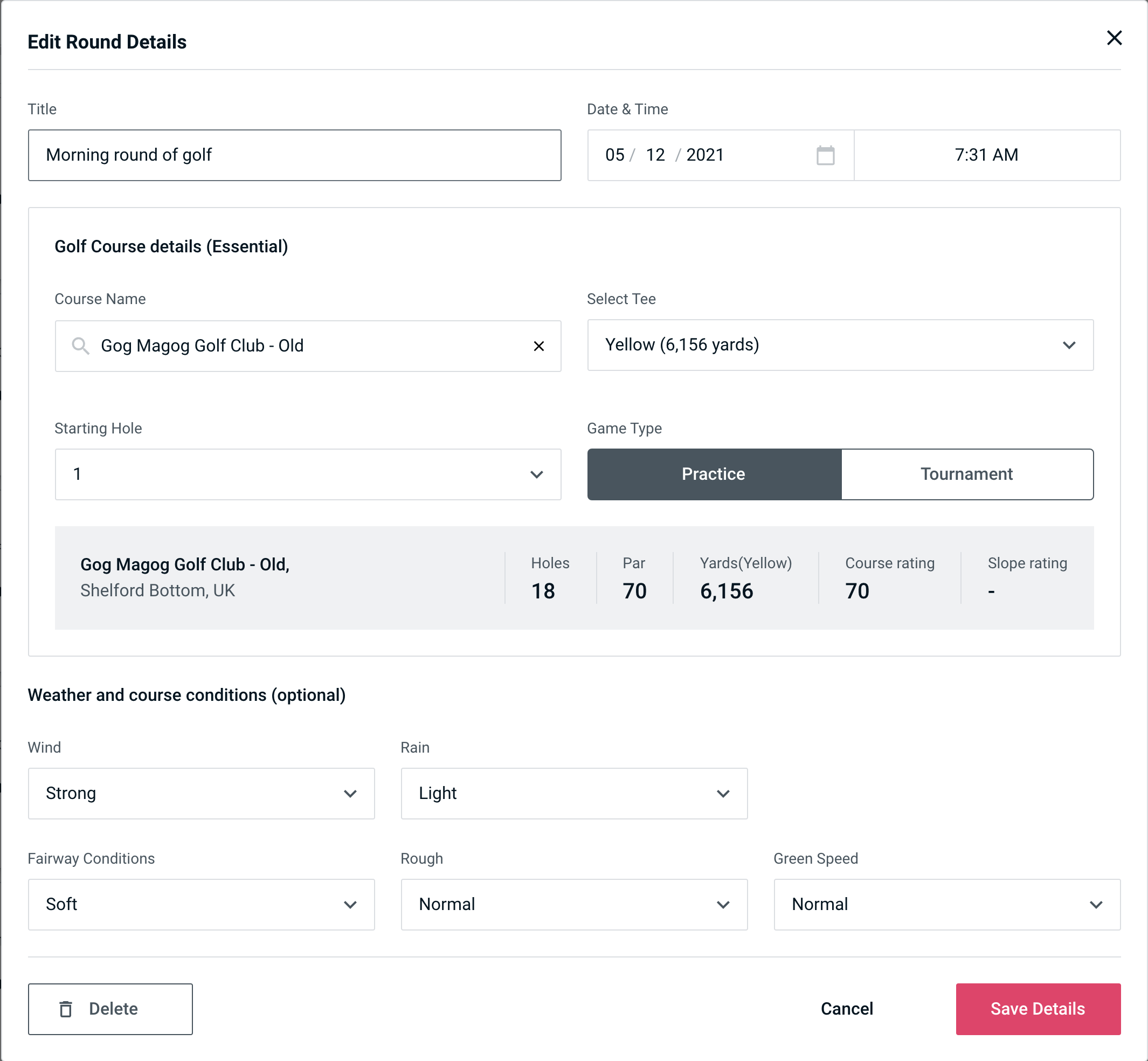
Task: Click the Save Details button
Action: (x=1037, y=1008)
